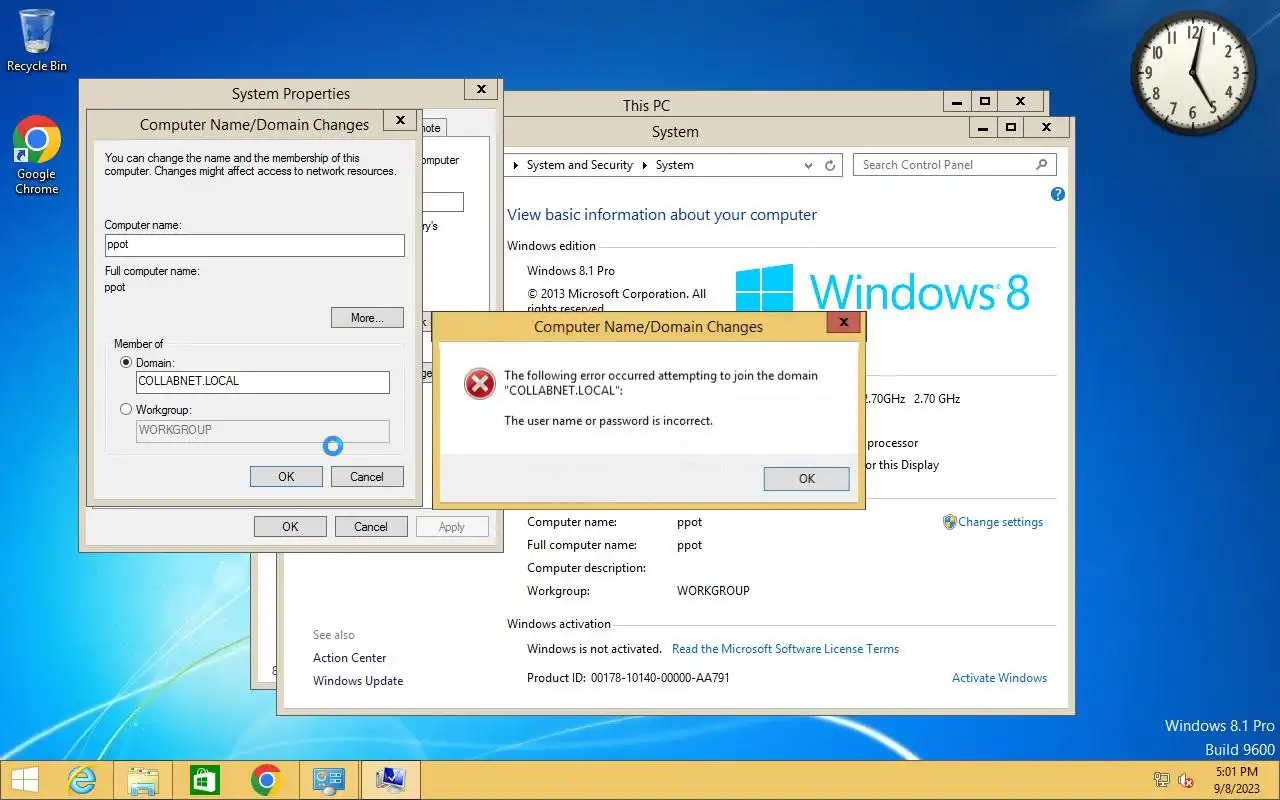Click the red error icon in the dialog

(x=480, y=383)
